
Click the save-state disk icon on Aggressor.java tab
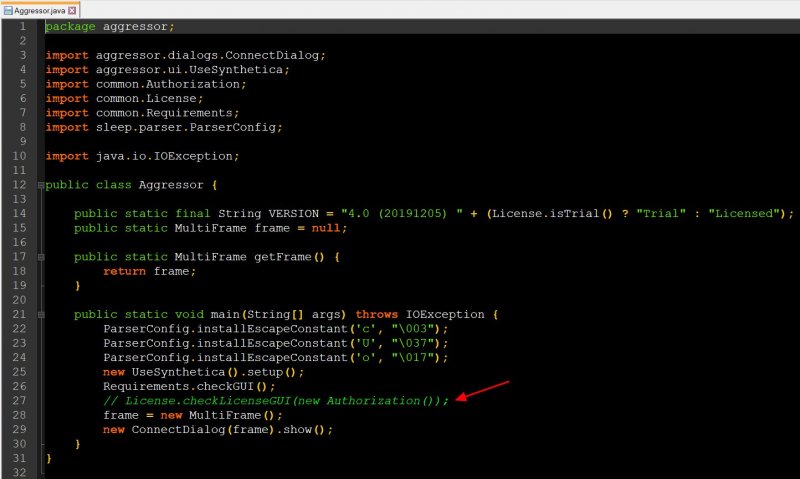[x=7, y=9]
